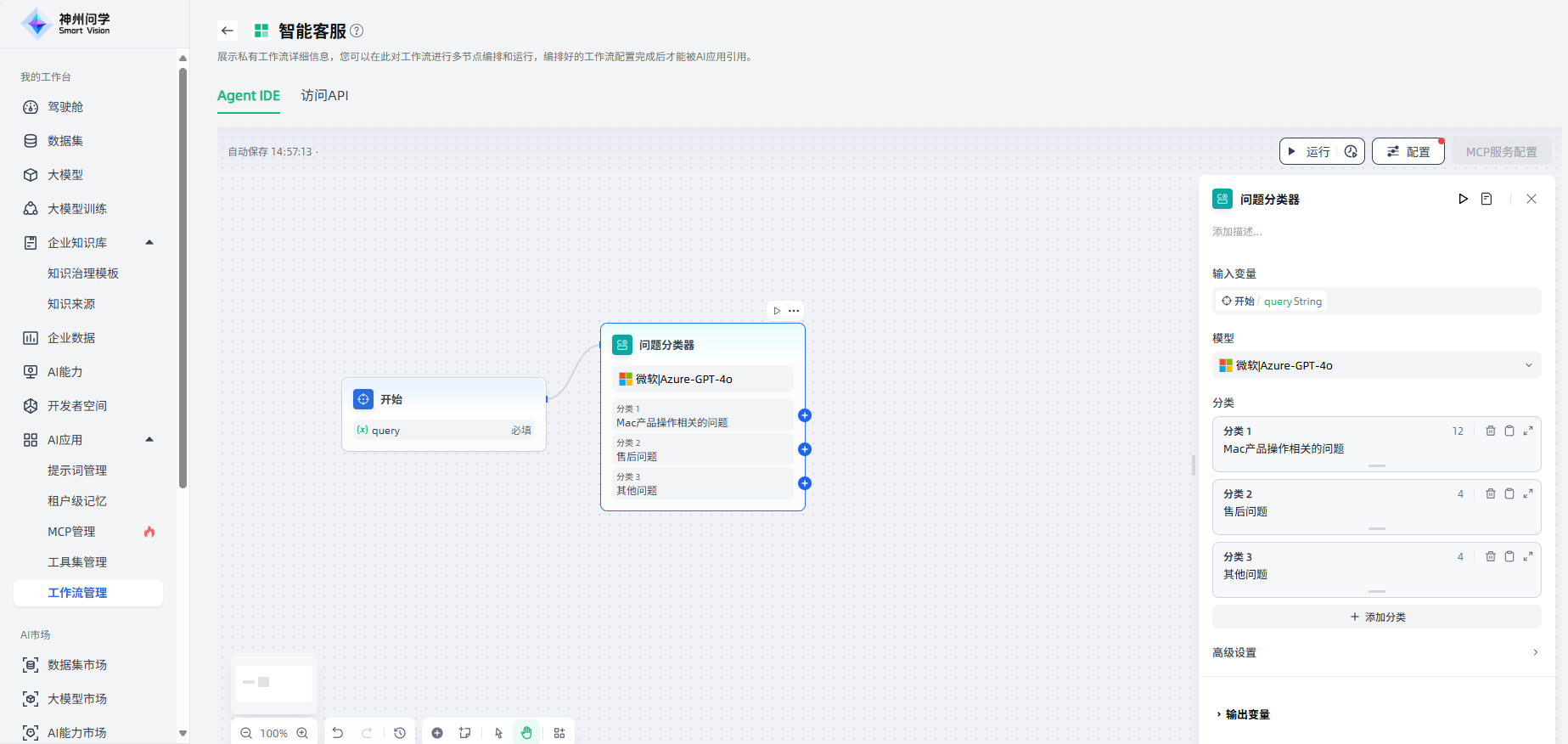Screen dimensions: 1568x744
Task: Open the run history clock icon beside 运行
Action: [1351, 151]
